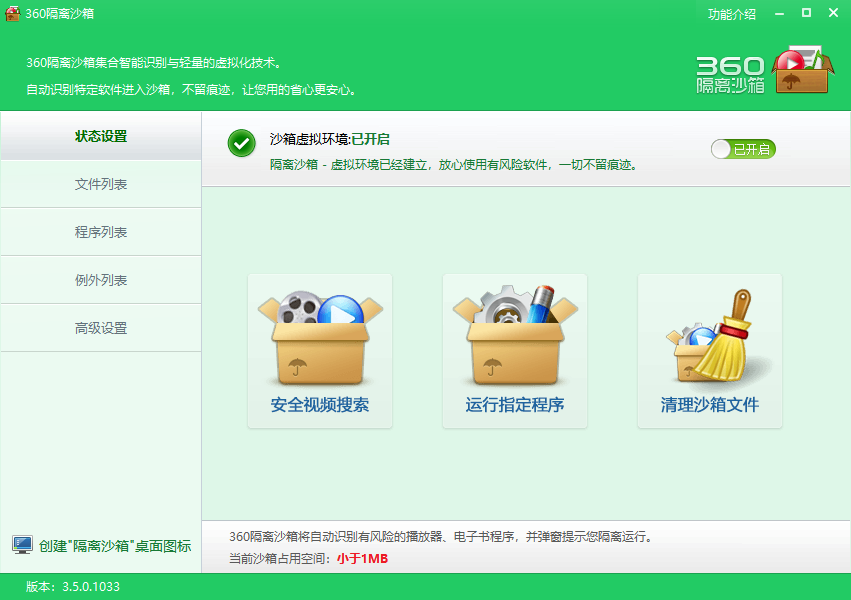Click the monitor icon beside 创建桌面图标
Screen dimensions: 851x600
coord(22,545)
